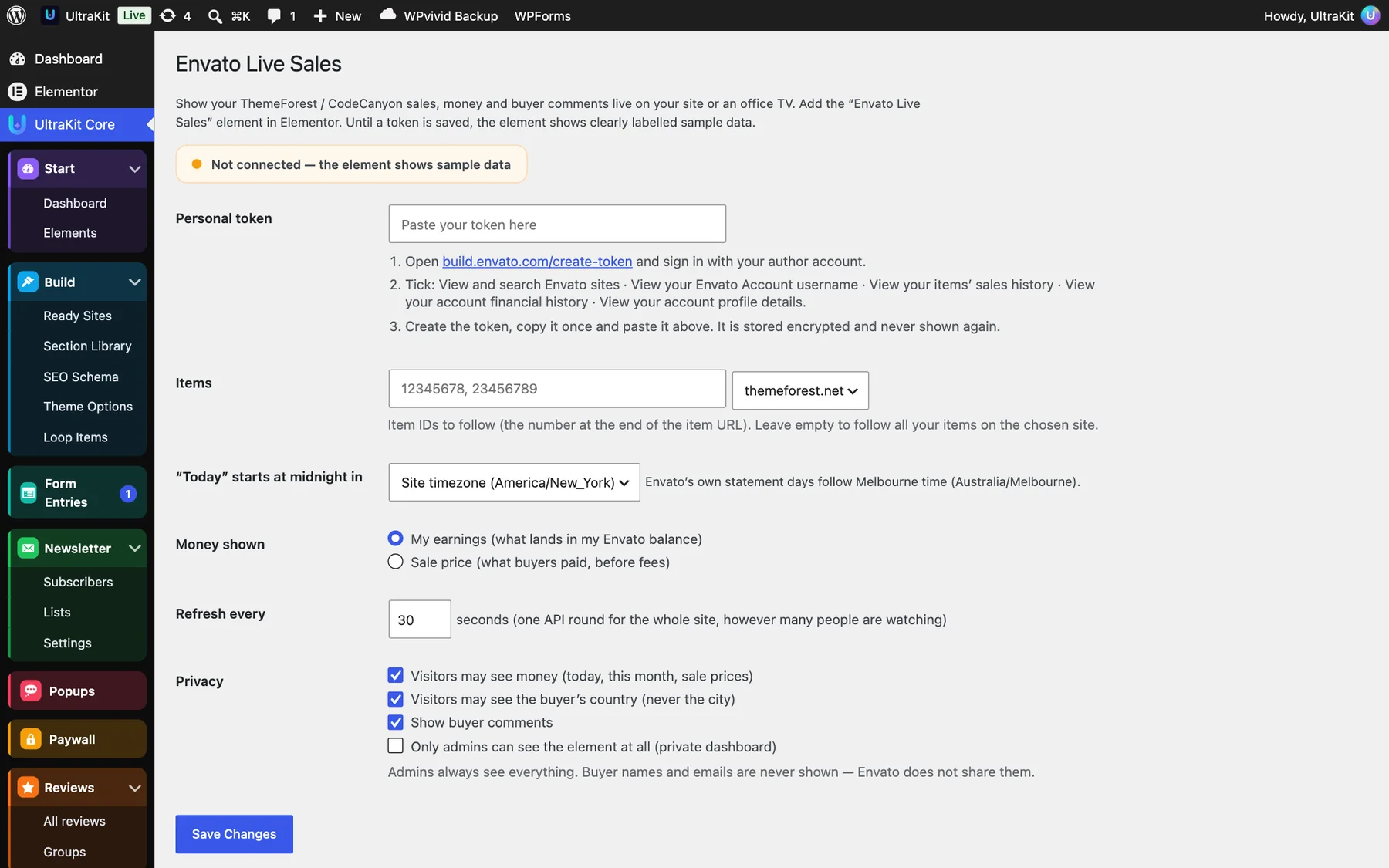This screenshot has height=868, width=1389.
Task: Click the Personal token input field
Action: (557, 225)
